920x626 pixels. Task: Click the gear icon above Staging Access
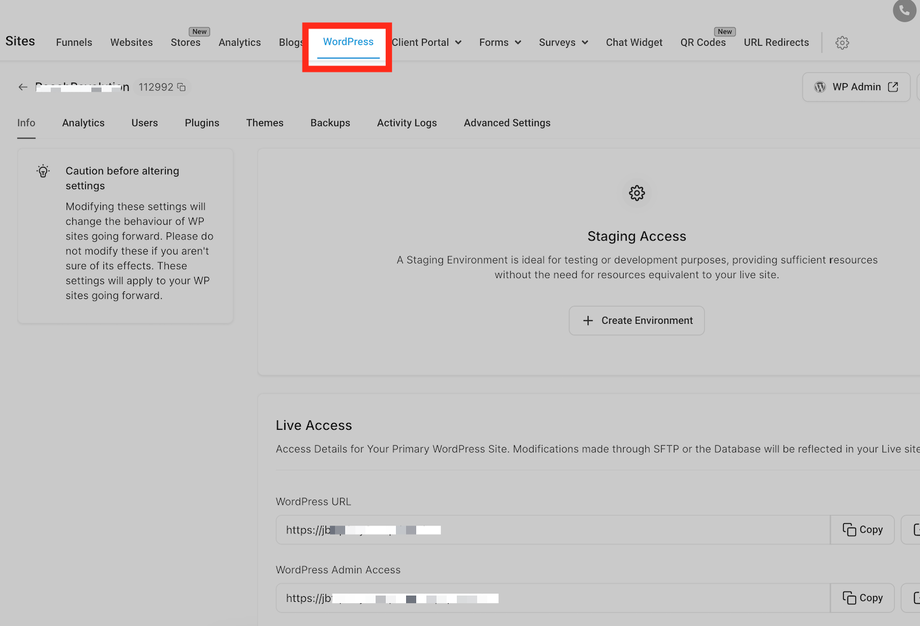point(637,193)
